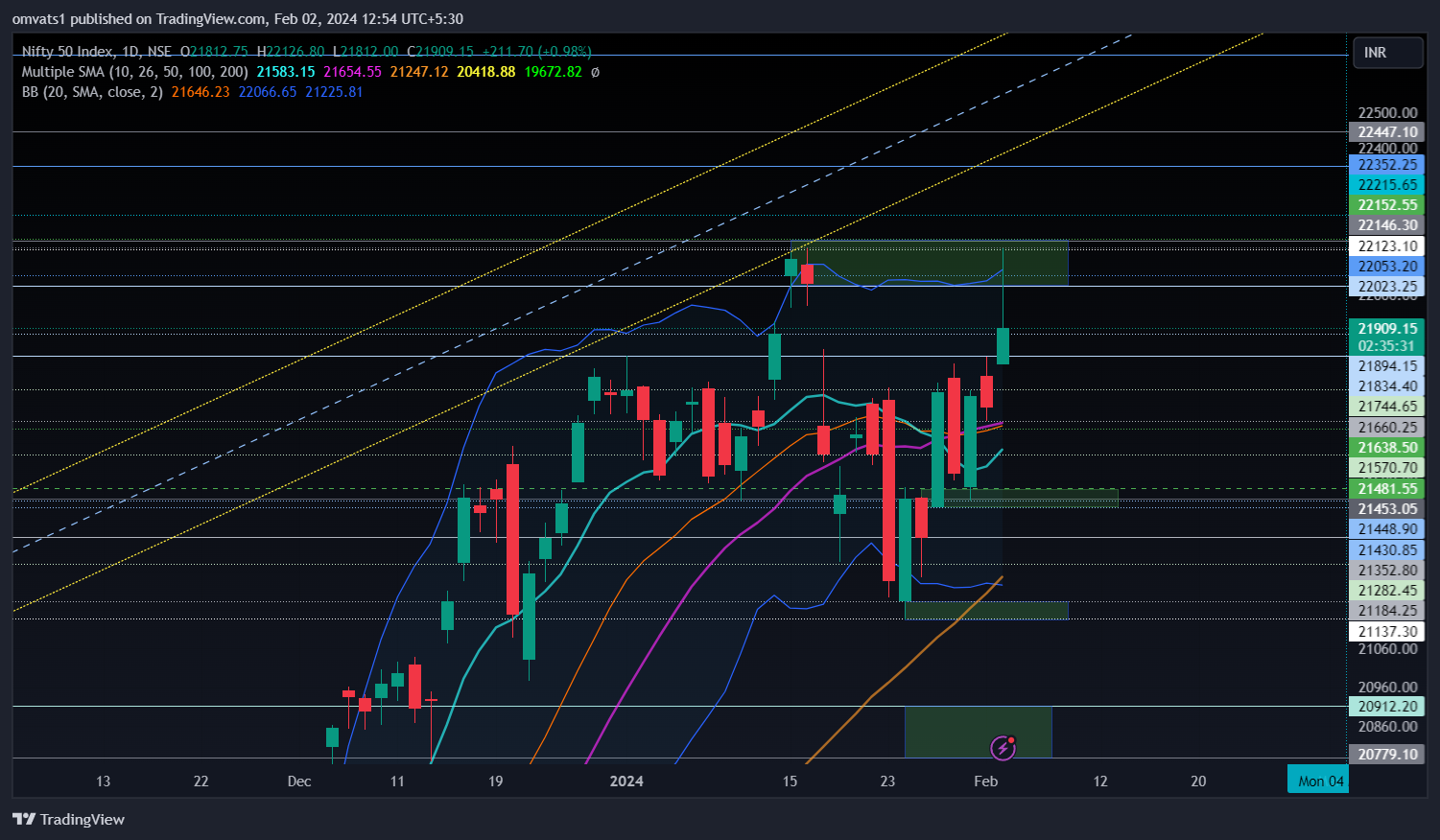Screen dimensions: 1440x840
Task: Click the 'Feb' label on time axis
Action: pos(986,782)
